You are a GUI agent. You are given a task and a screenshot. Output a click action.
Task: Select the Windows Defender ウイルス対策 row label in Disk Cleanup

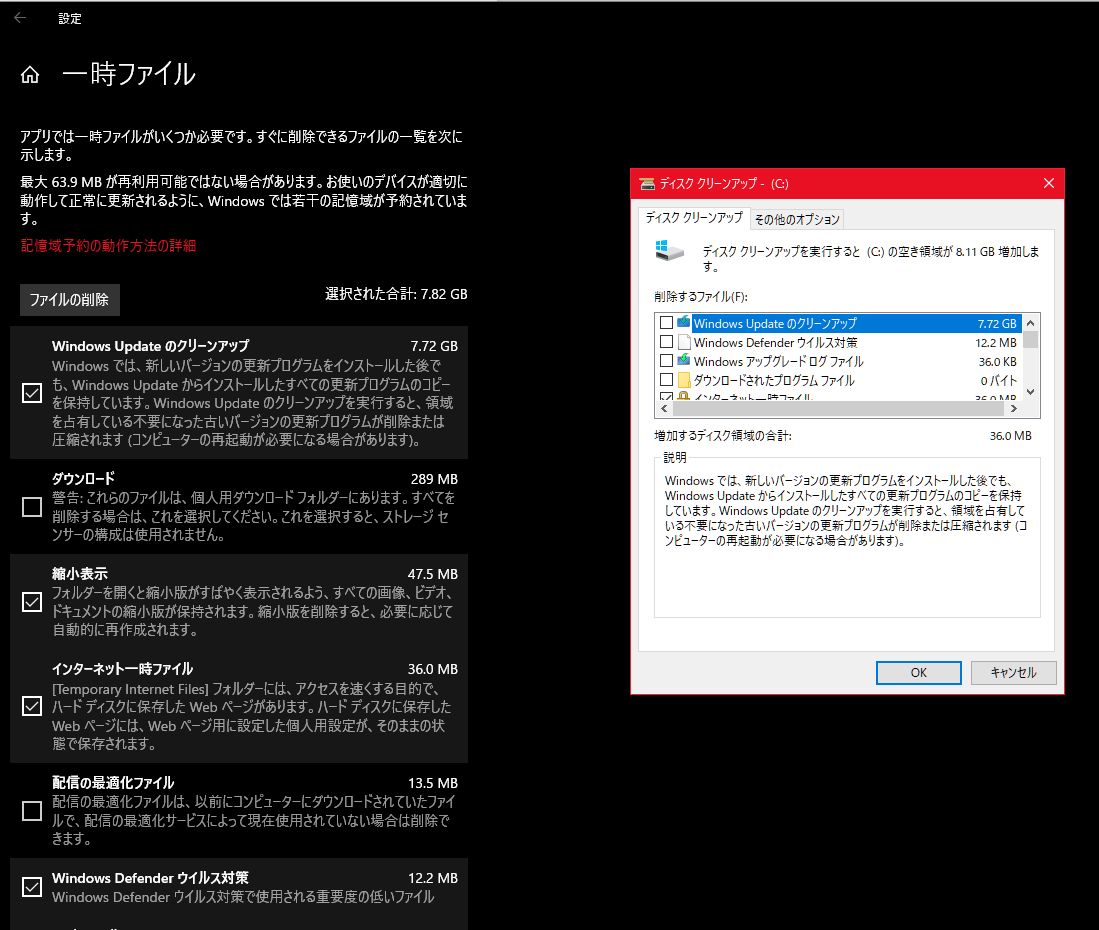775,342
